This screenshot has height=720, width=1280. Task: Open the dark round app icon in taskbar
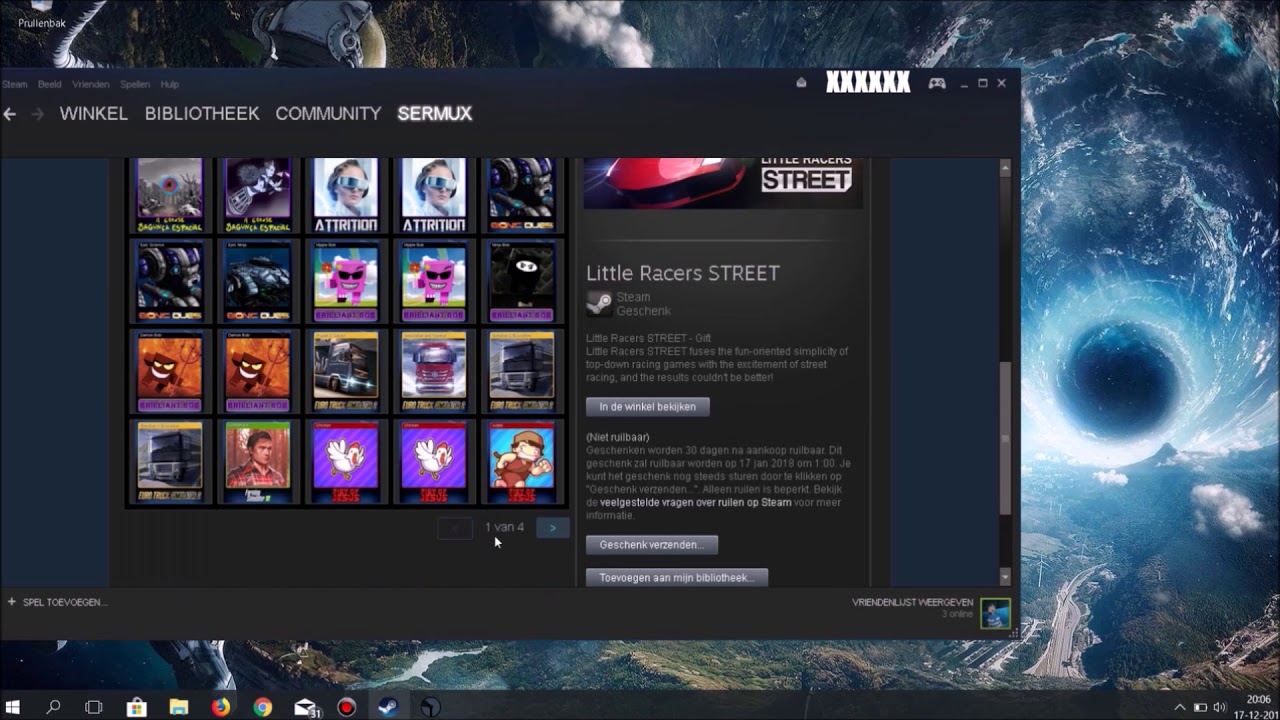pos(430,707)
